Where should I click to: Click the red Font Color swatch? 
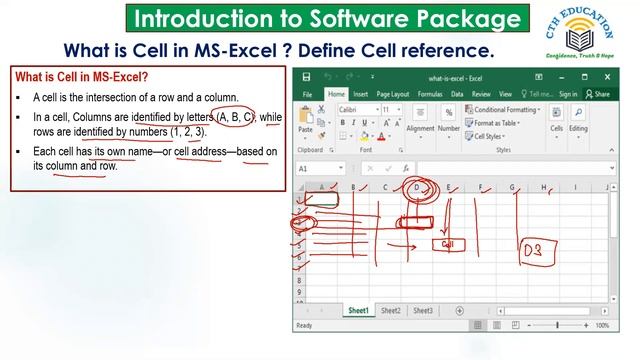tap(382, 136)
